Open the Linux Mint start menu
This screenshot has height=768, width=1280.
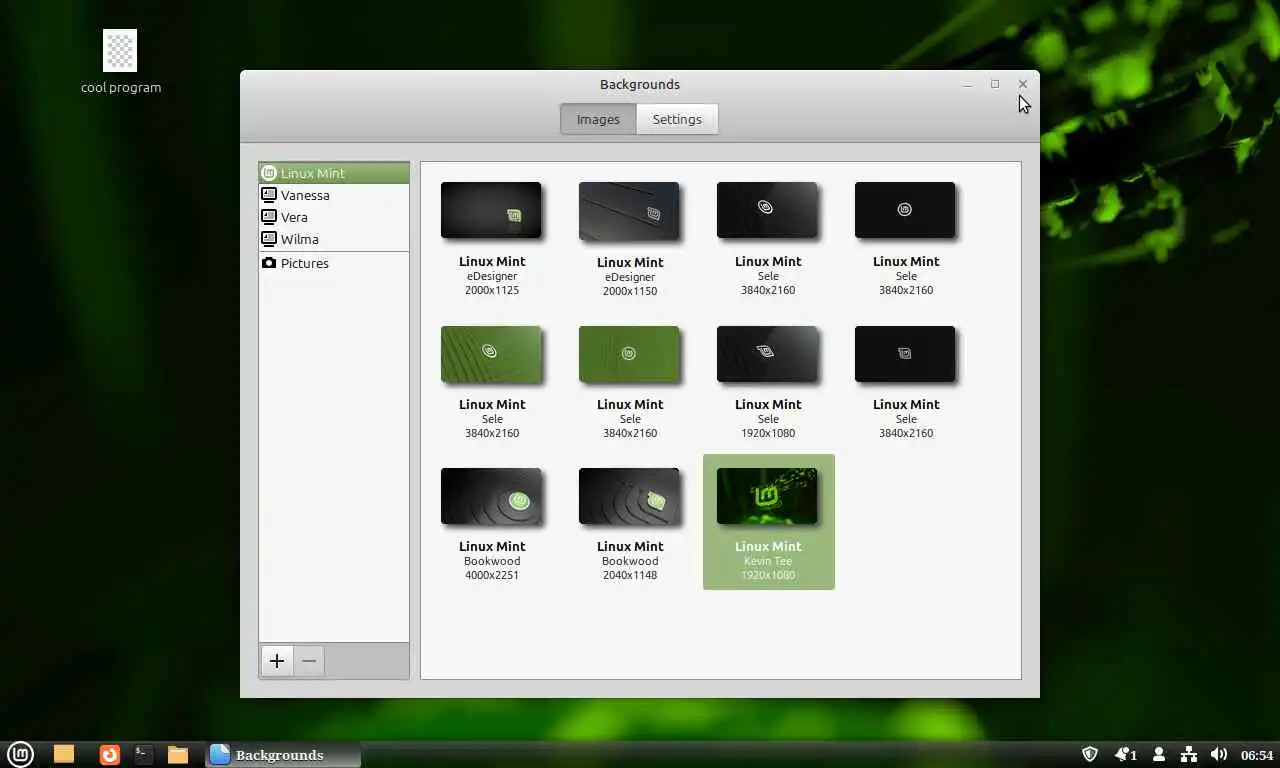tap(21, 754)
